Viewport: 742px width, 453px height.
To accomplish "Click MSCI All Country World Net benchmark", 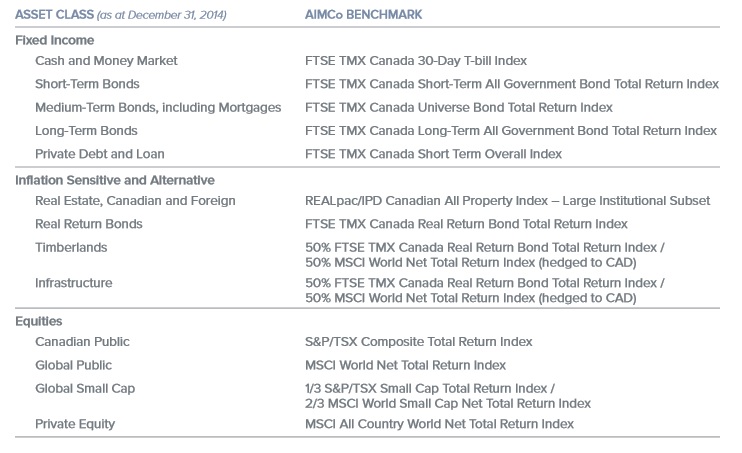I will coord(440,424).
